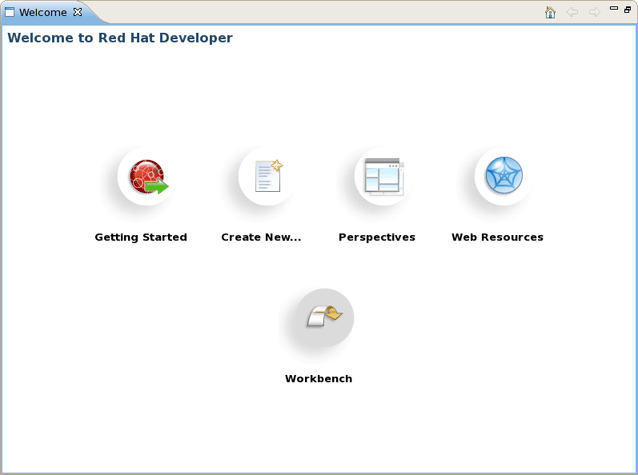The width and height of the screenshot is (638, 475).
Task: Click the forward navigation arrow
Action: (x=594, y=12)
